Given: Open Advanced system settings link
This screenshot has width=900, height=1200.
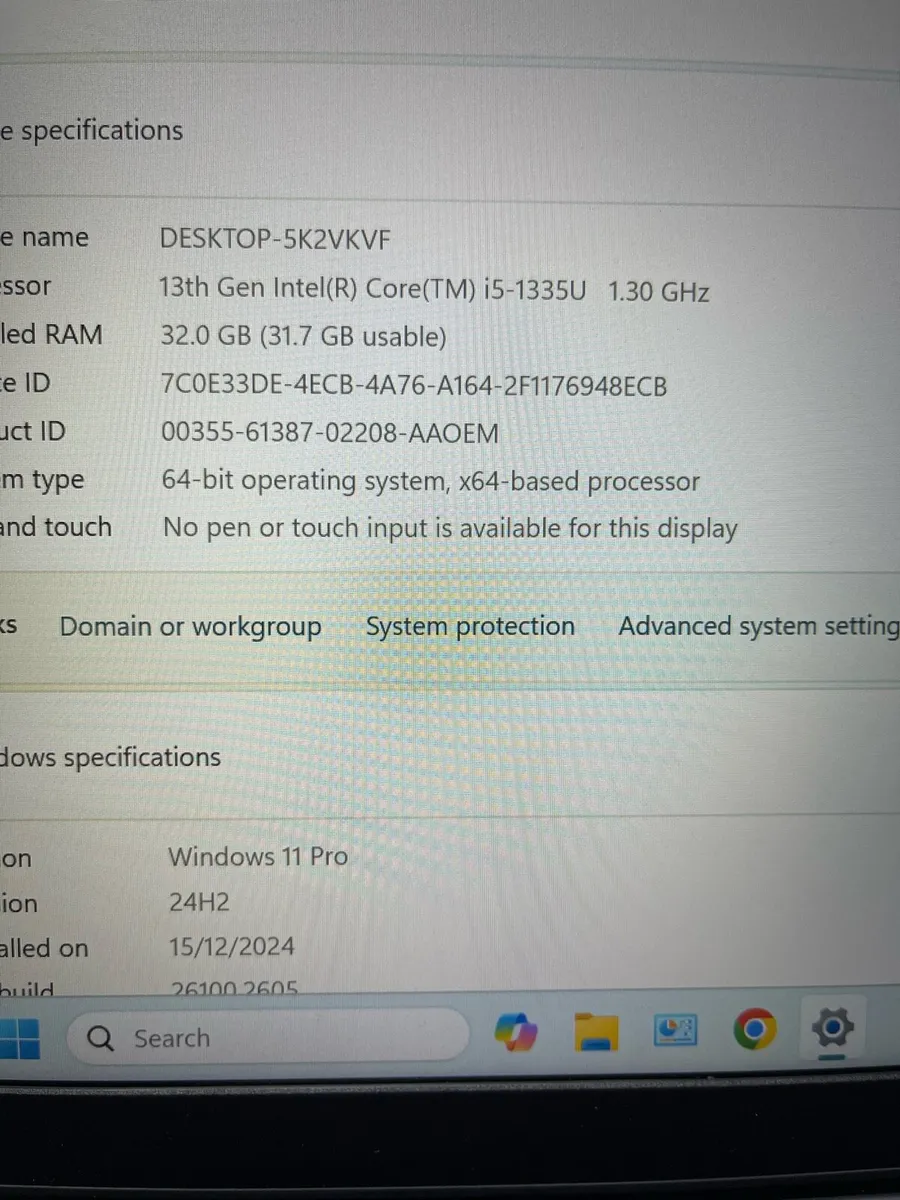Looking at the screenshot, I should pyautogui.click(x=759, y=627).
